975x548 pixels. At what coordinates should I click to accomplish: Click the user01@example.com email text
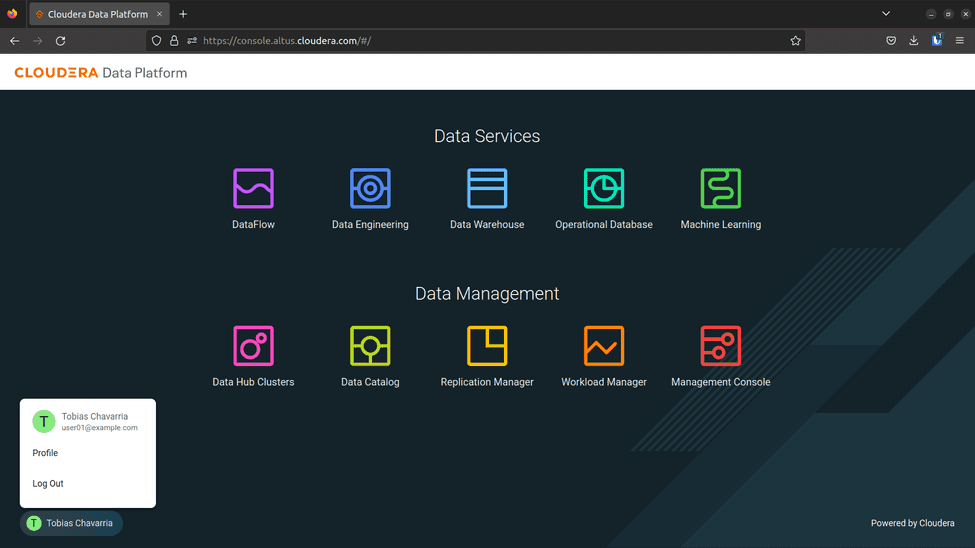click(99, 428)
